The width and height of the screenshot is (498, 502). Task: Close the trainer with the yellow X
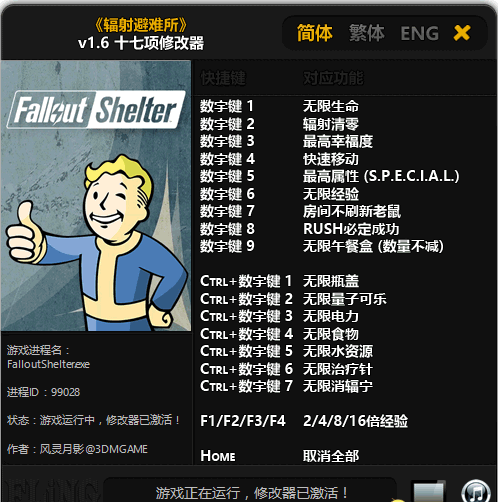click(x=462, y=33)
